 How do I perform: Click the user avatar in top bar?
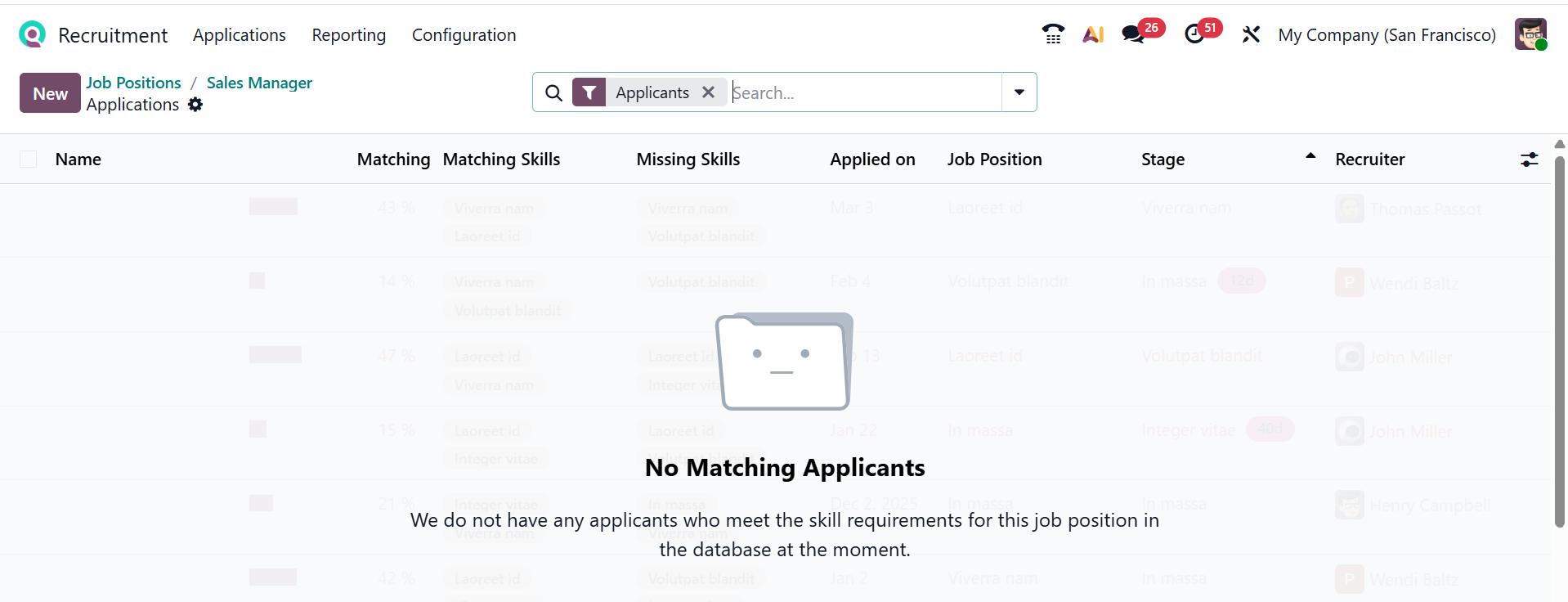click(1530, 34)
